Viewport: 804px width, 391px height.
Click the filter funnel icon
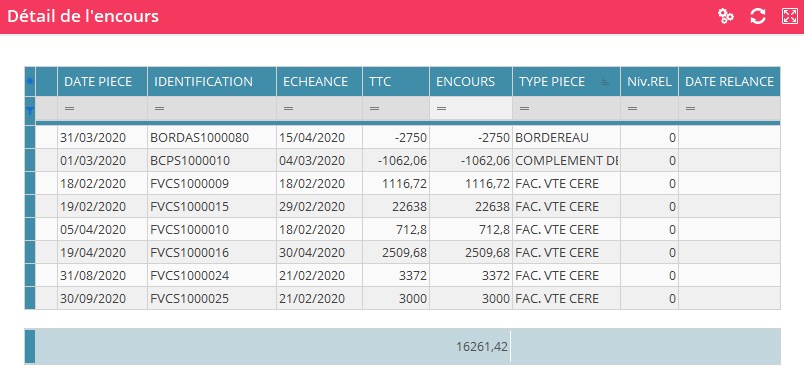30,110
